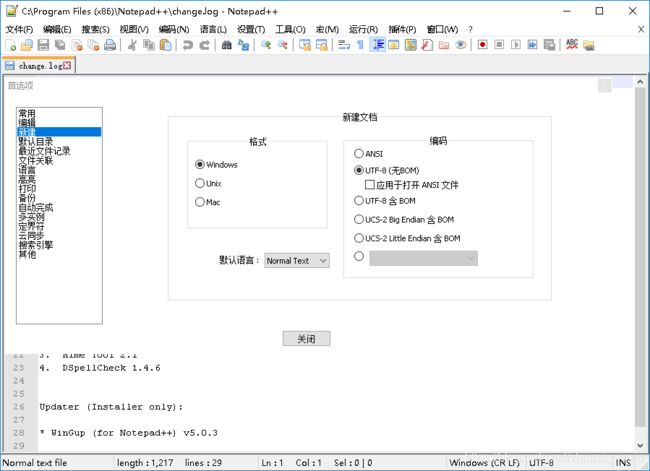Click the vertical scrollbar up arrow
This screenshot has width=650, height=471.
[x=640, y=82]
